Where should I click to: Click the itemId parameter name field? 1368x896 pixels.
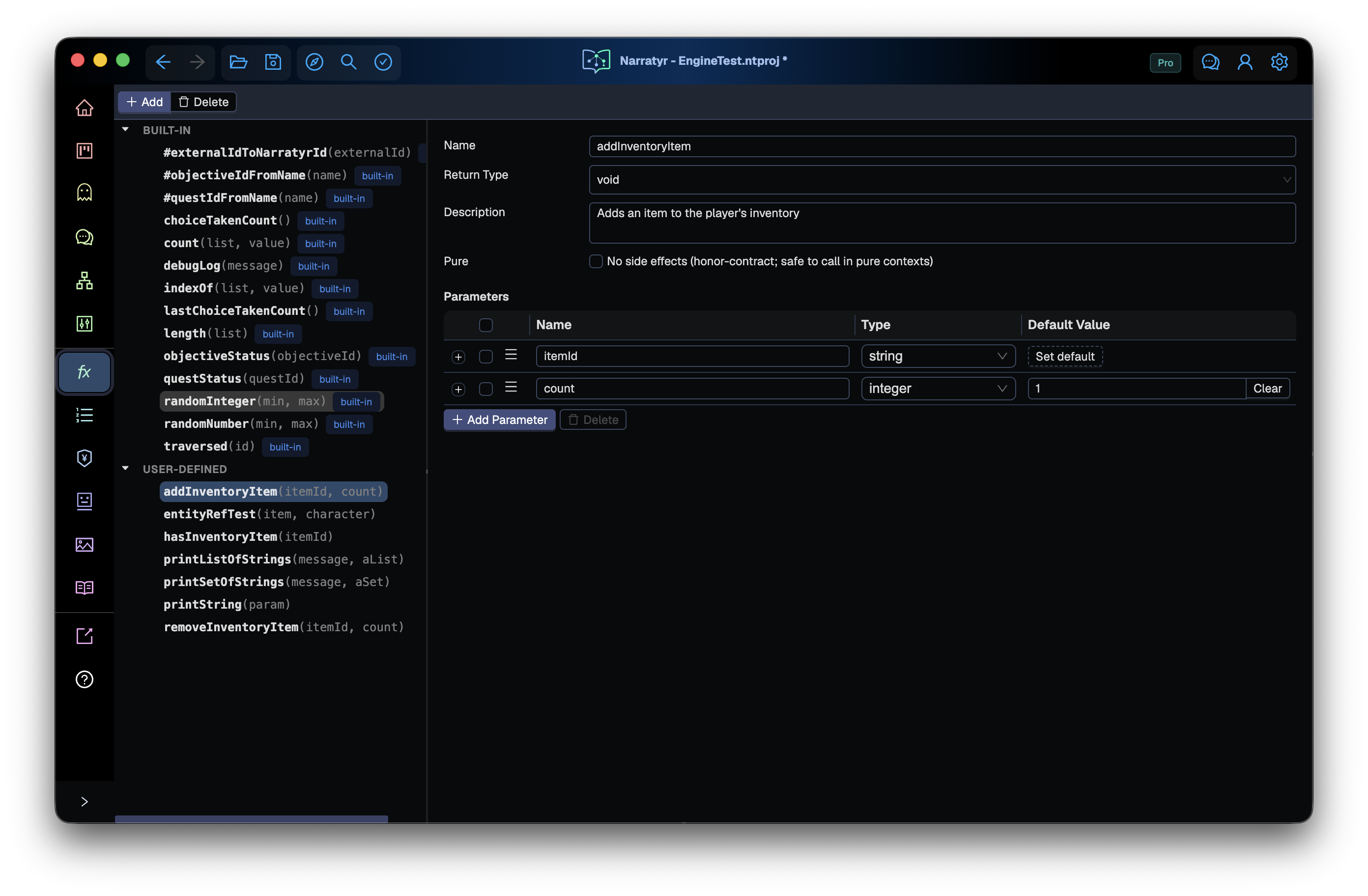pyautogui.click(x=692, y=356)
